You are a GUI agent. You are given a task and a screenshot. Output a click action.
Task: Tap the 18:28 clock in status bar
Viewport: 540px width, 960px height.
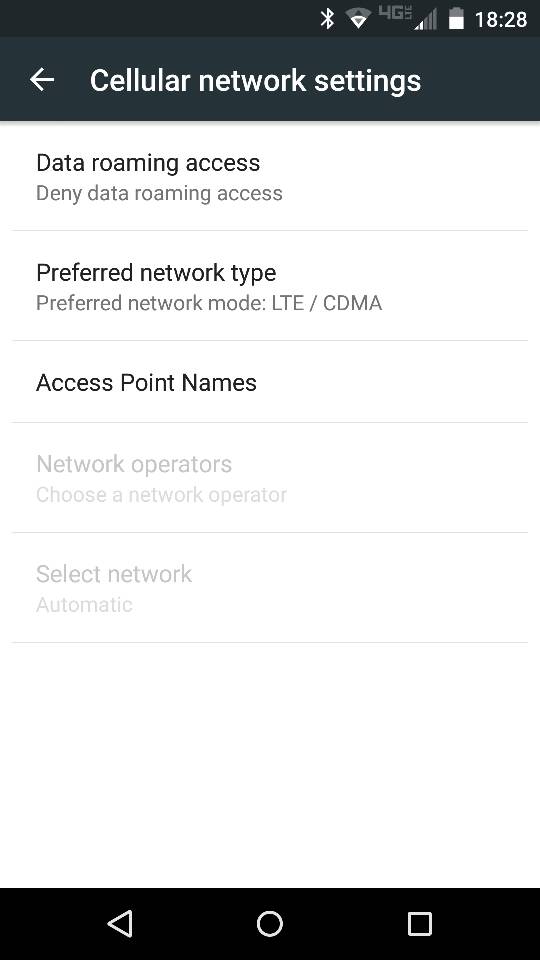click(501, 20)
